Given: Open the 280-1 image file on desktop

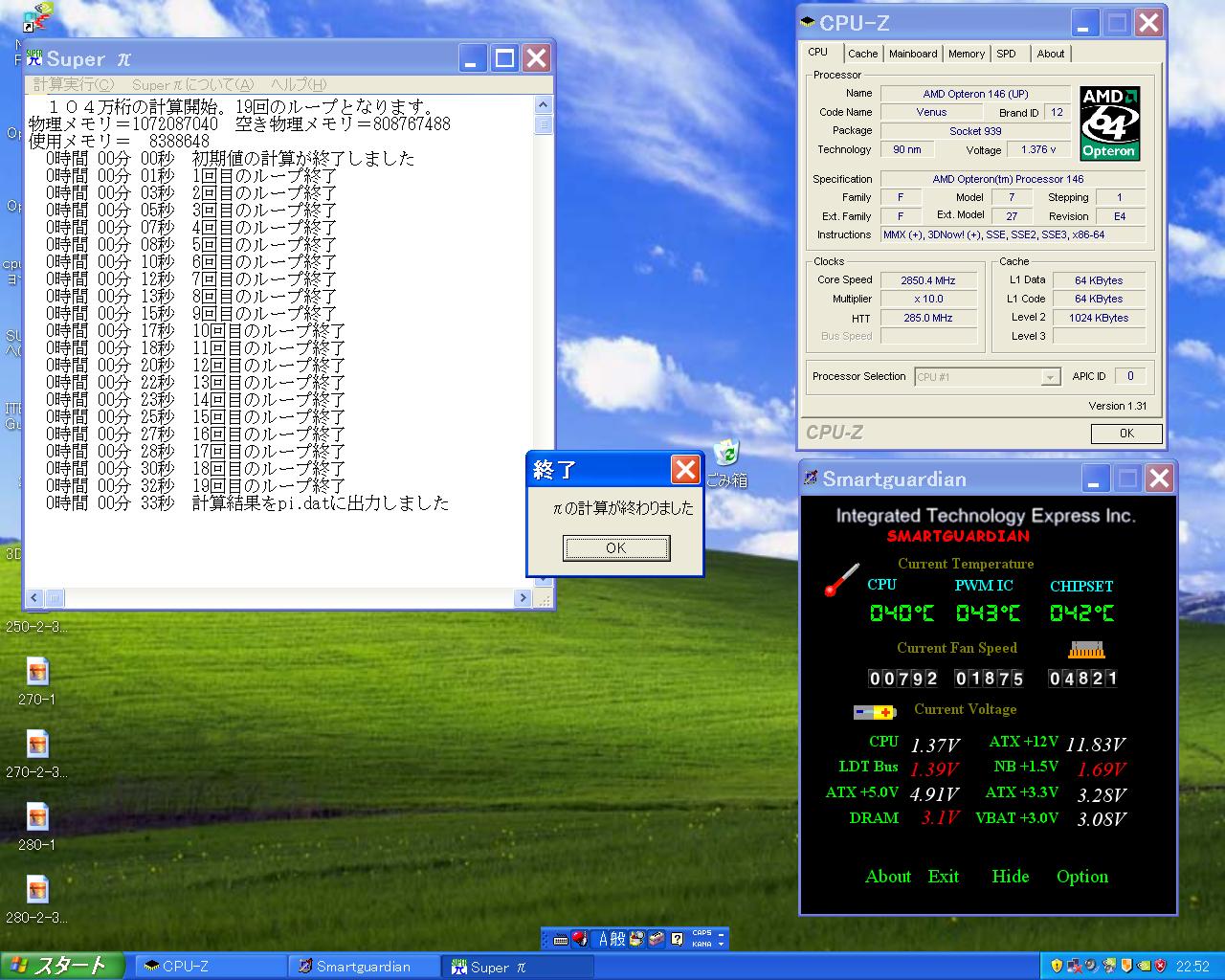Looking at the screenshot, I should click(37, 817).
